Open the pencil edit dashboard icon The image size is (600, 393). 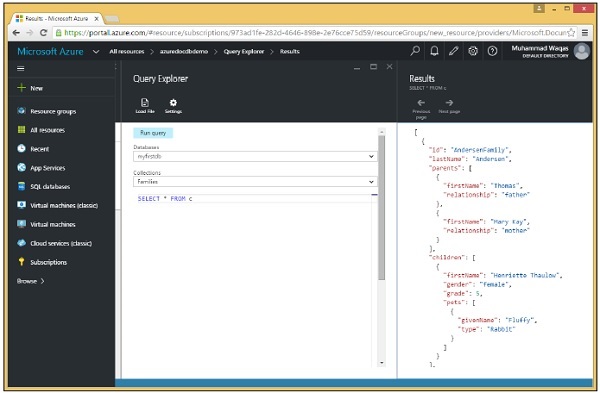tap(454, 51)
